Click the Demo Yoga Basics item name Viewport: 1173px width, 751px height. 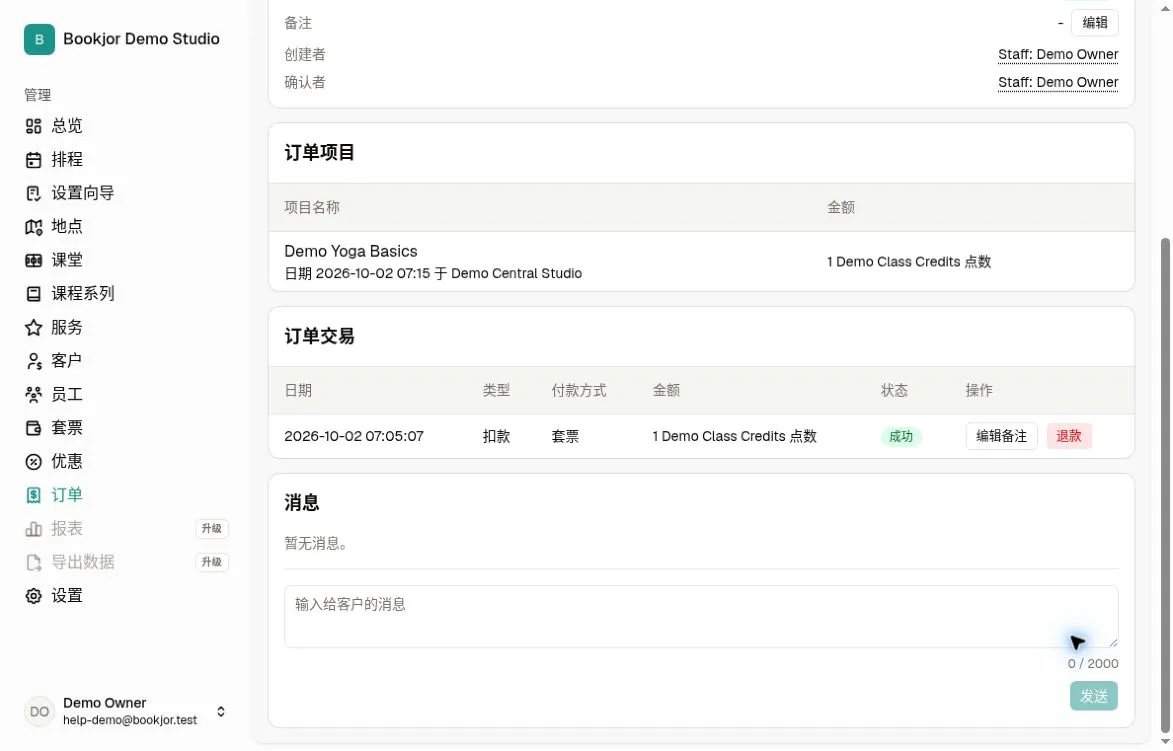351,251
